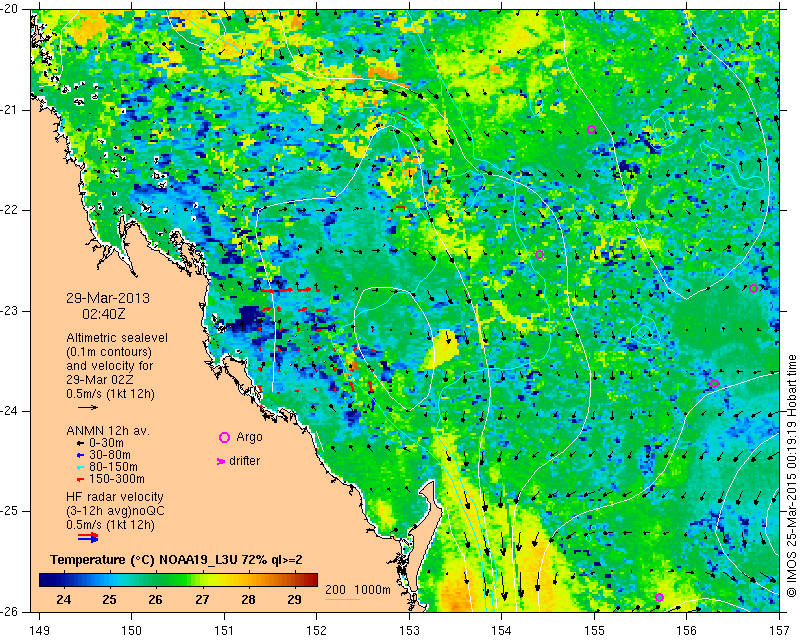Viewport: 800px width, 640px height.
Task: Click the longitude axis label 153
Action: 409,631
